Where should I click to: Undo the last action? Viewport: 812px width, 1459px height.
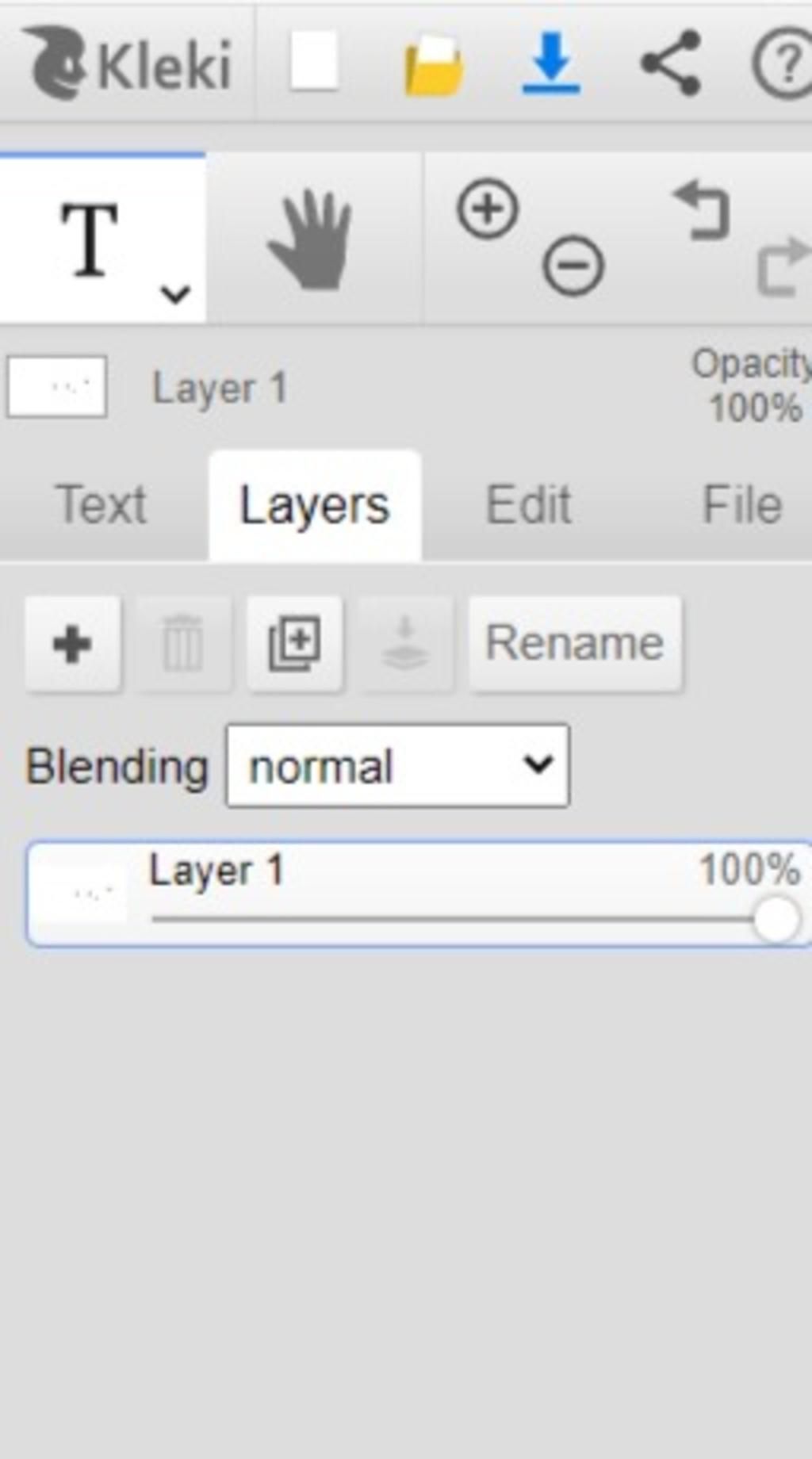coord(701,210)
